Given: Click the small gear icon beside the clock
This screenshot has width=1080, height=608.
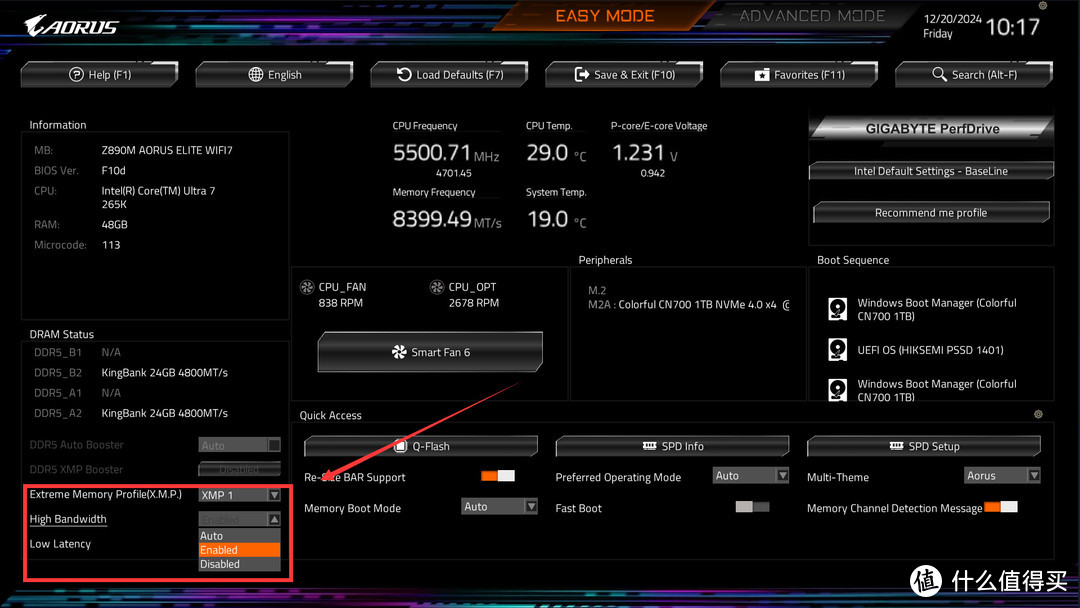Looking at the screenshot, I should pyautogui.click(x=1043, y=6).
